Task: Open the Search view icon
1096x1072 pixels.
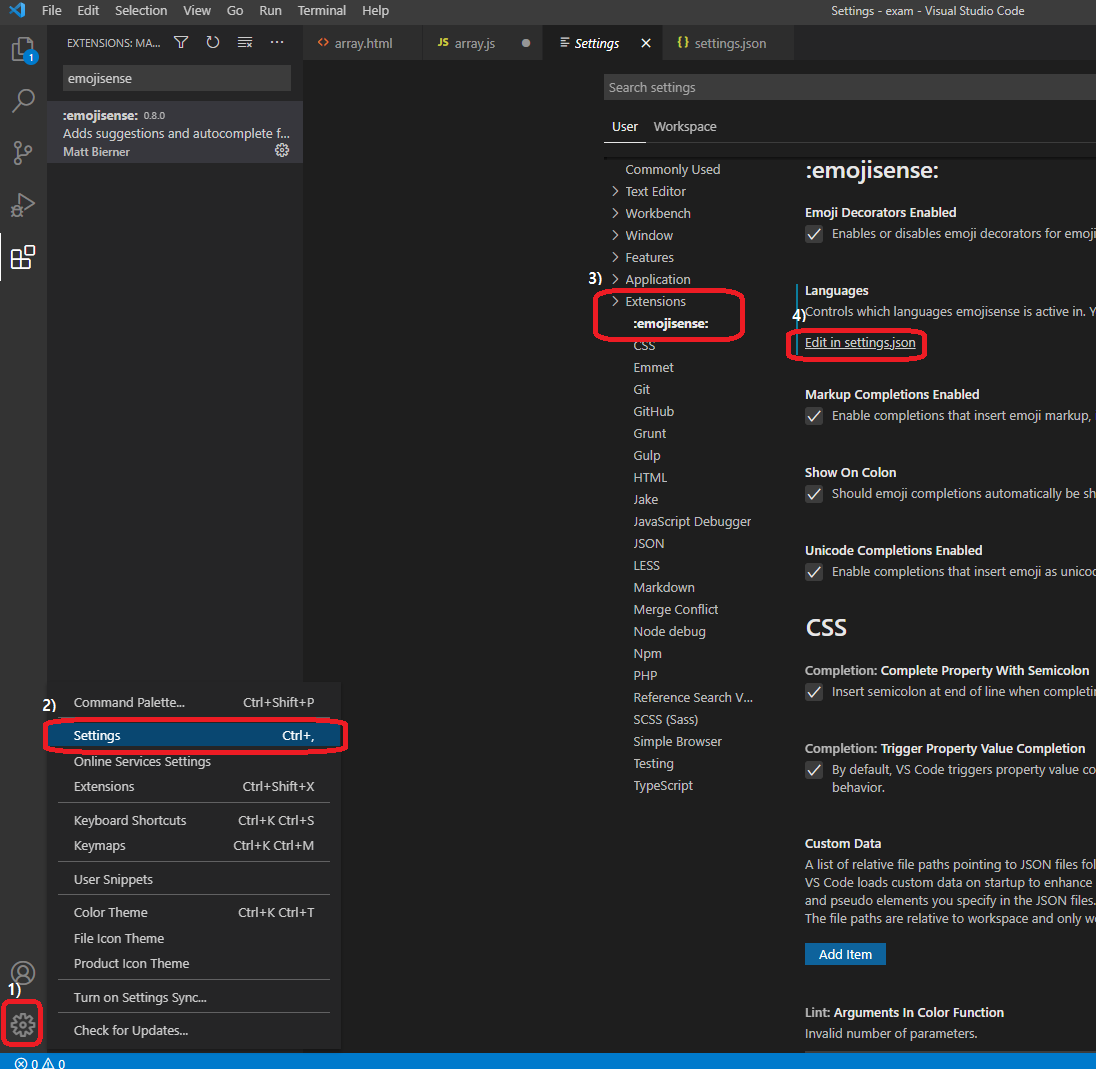Action: click(x=23, y=101)
